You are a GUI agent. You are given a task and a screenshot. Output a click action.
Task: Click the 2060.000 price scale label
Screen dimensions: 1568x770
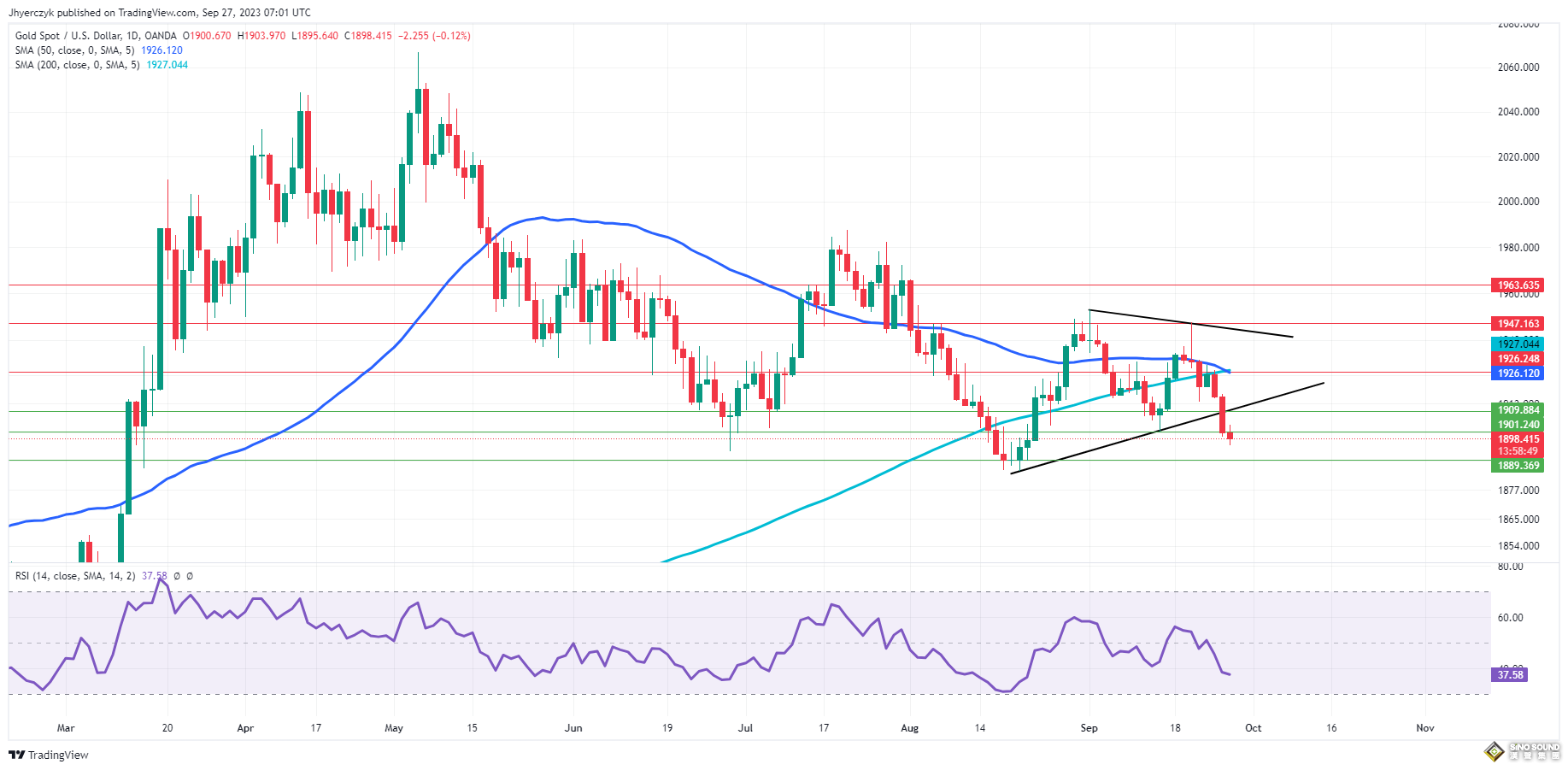click(1518, 68)
